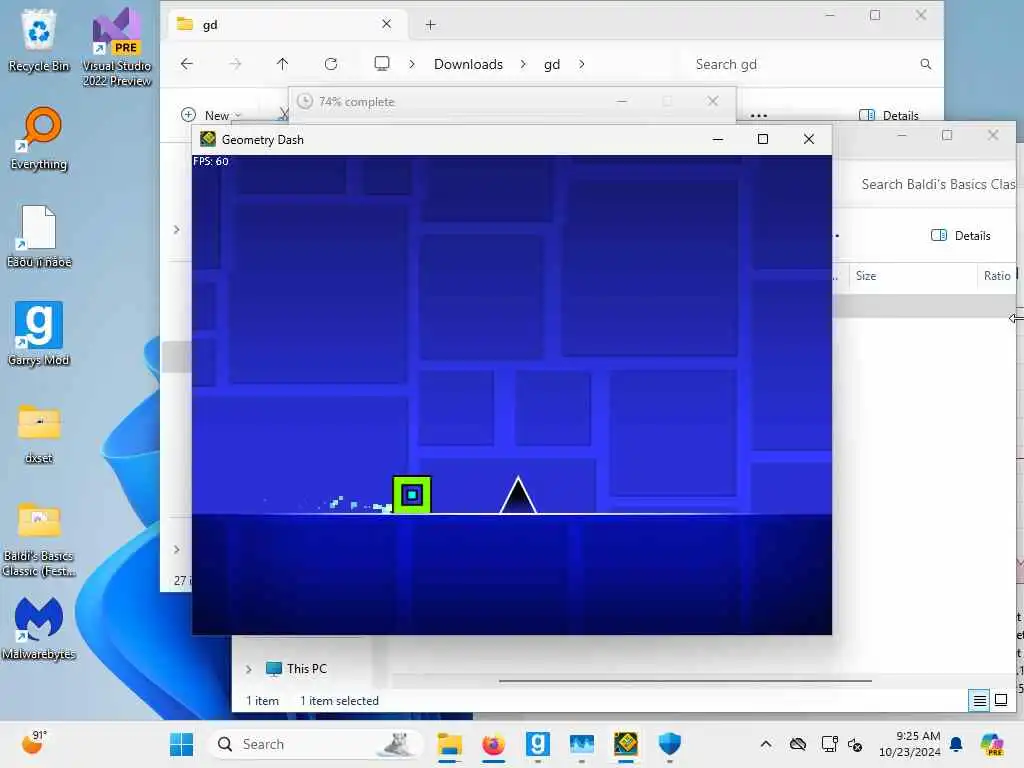
Task: Launch Malwarebytes from the desktop
Action: (x=39, y=628)
